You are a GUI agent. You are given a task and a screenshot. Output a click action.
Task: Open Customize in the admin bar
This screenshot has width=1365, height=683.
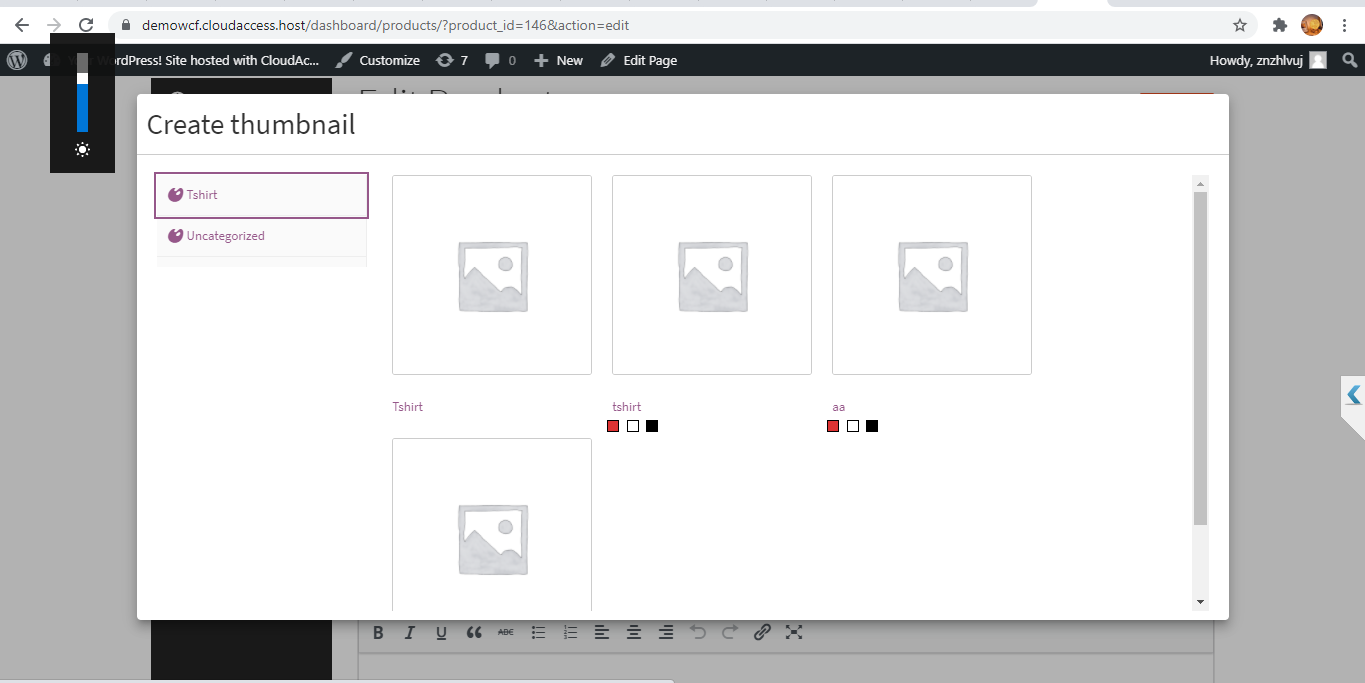tap(378, 60)
